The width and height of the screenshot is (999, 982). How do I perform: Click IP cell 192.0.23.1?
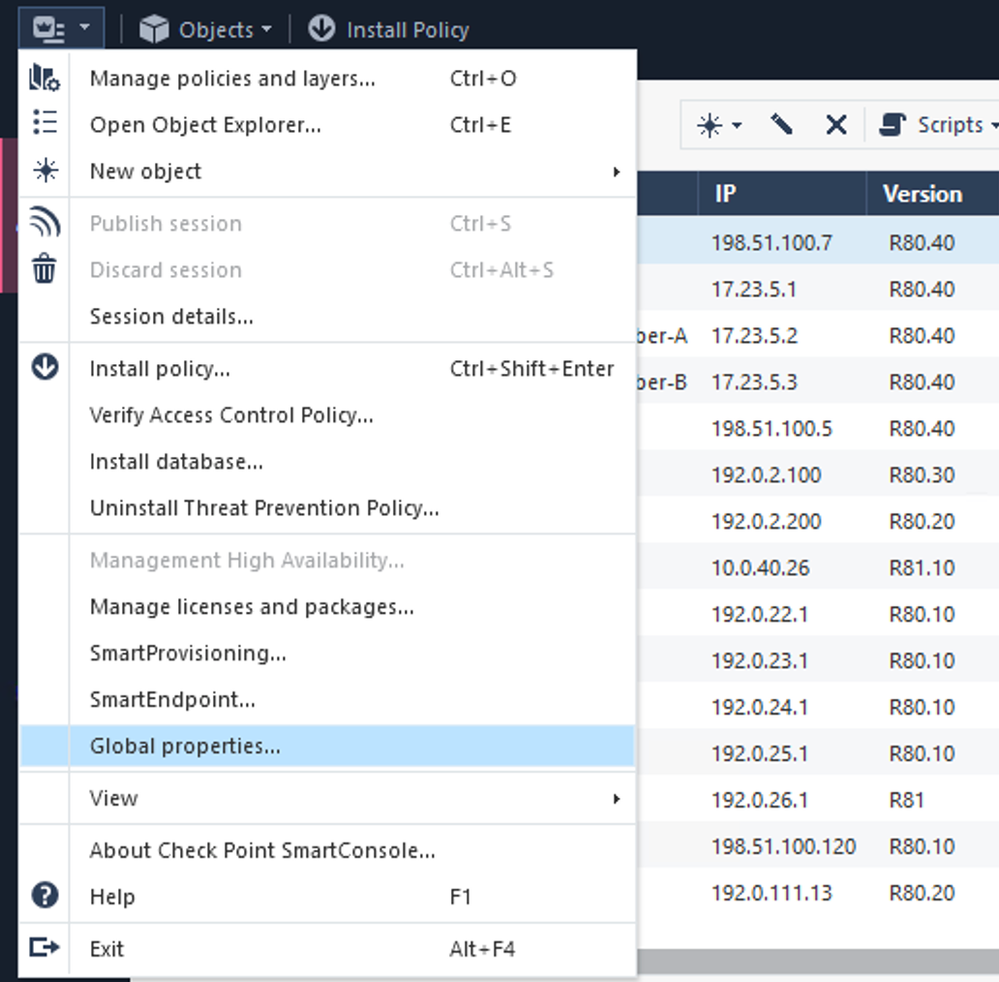click(x=760, y=661)
